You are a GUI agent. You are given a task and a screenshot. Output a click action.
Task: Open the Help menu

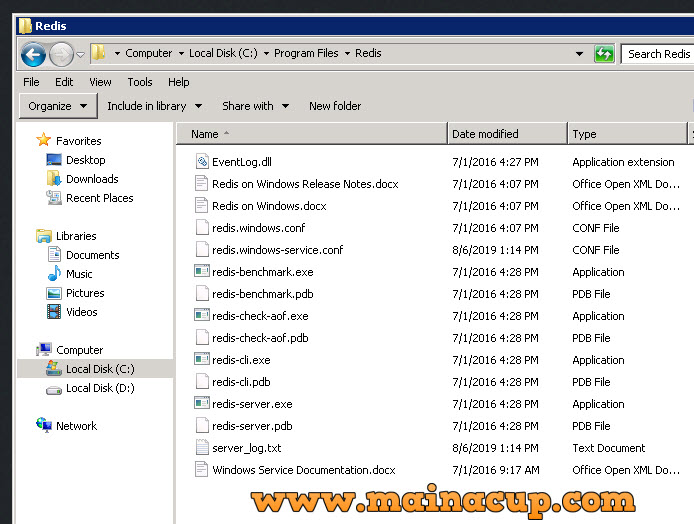(178, 82)
